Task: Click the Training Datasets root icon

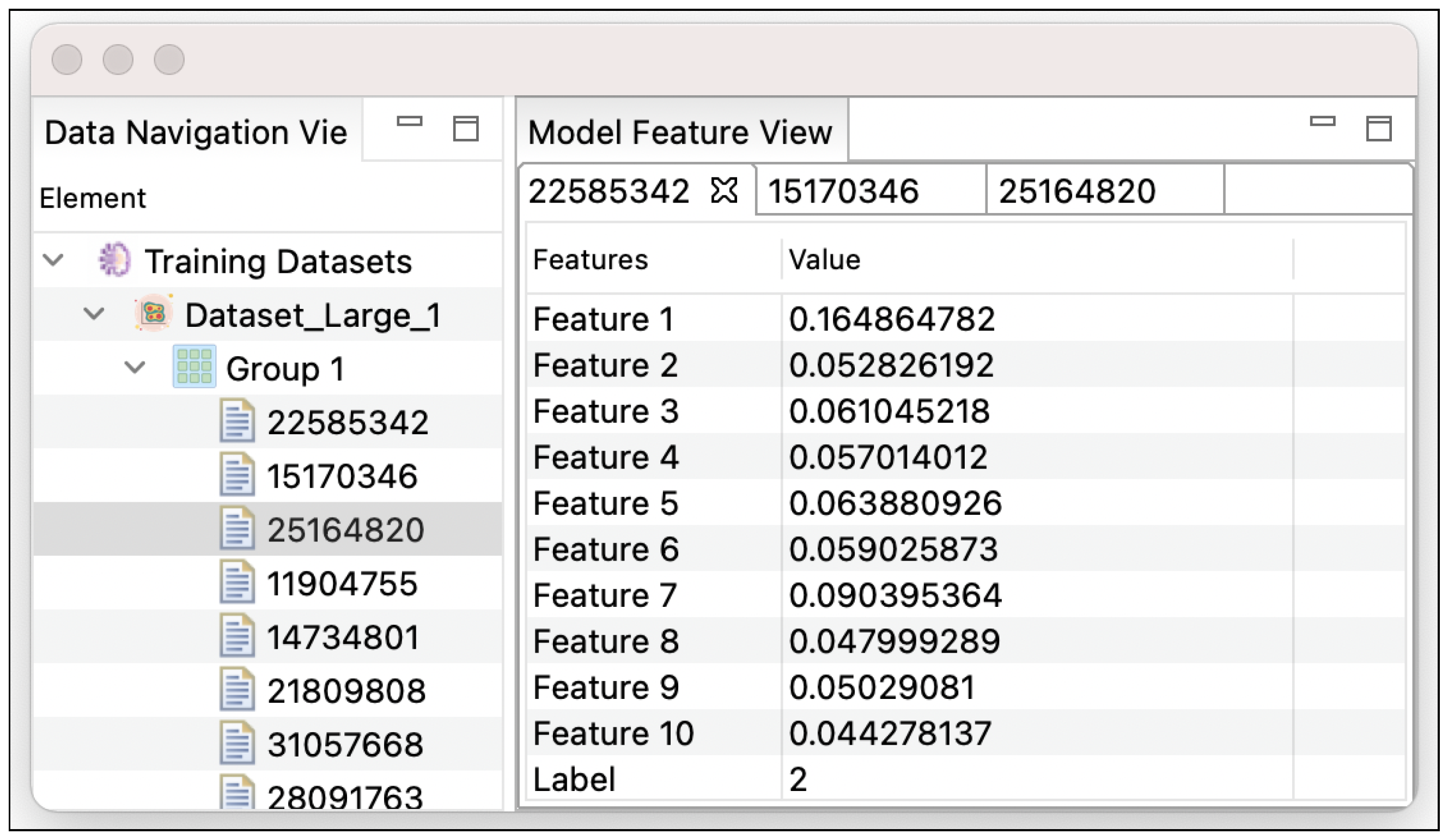Action: coord(114,260)
